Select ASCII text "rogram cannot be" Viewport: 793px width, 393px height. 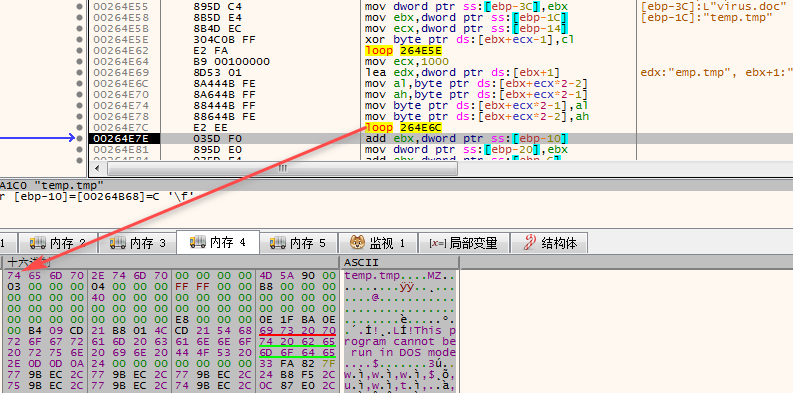pos(400,341)
